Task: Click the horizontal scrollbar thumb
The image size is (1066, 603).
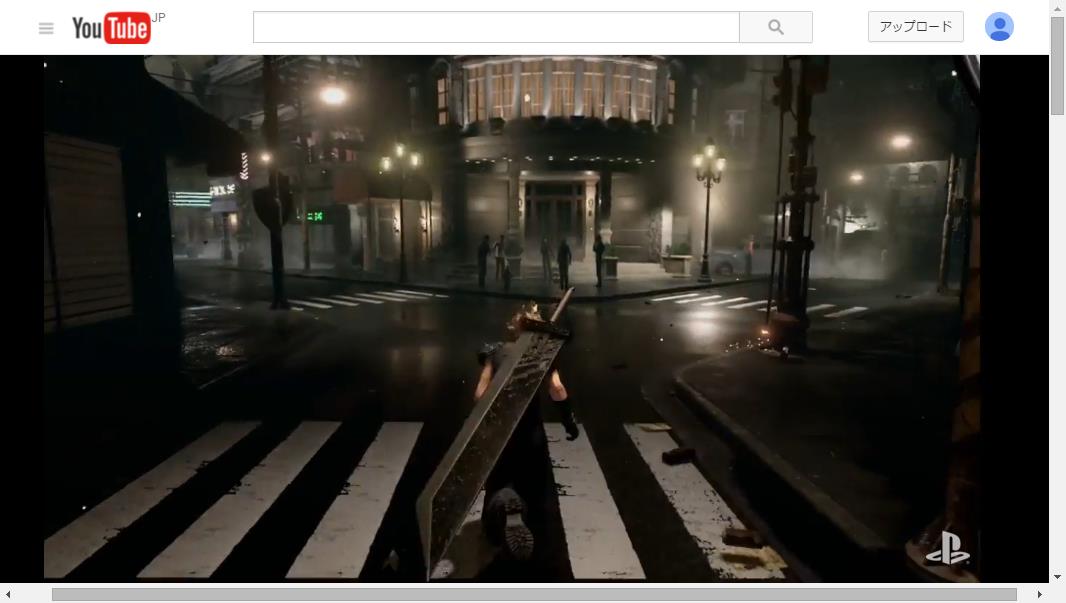Action: point(534,595)
